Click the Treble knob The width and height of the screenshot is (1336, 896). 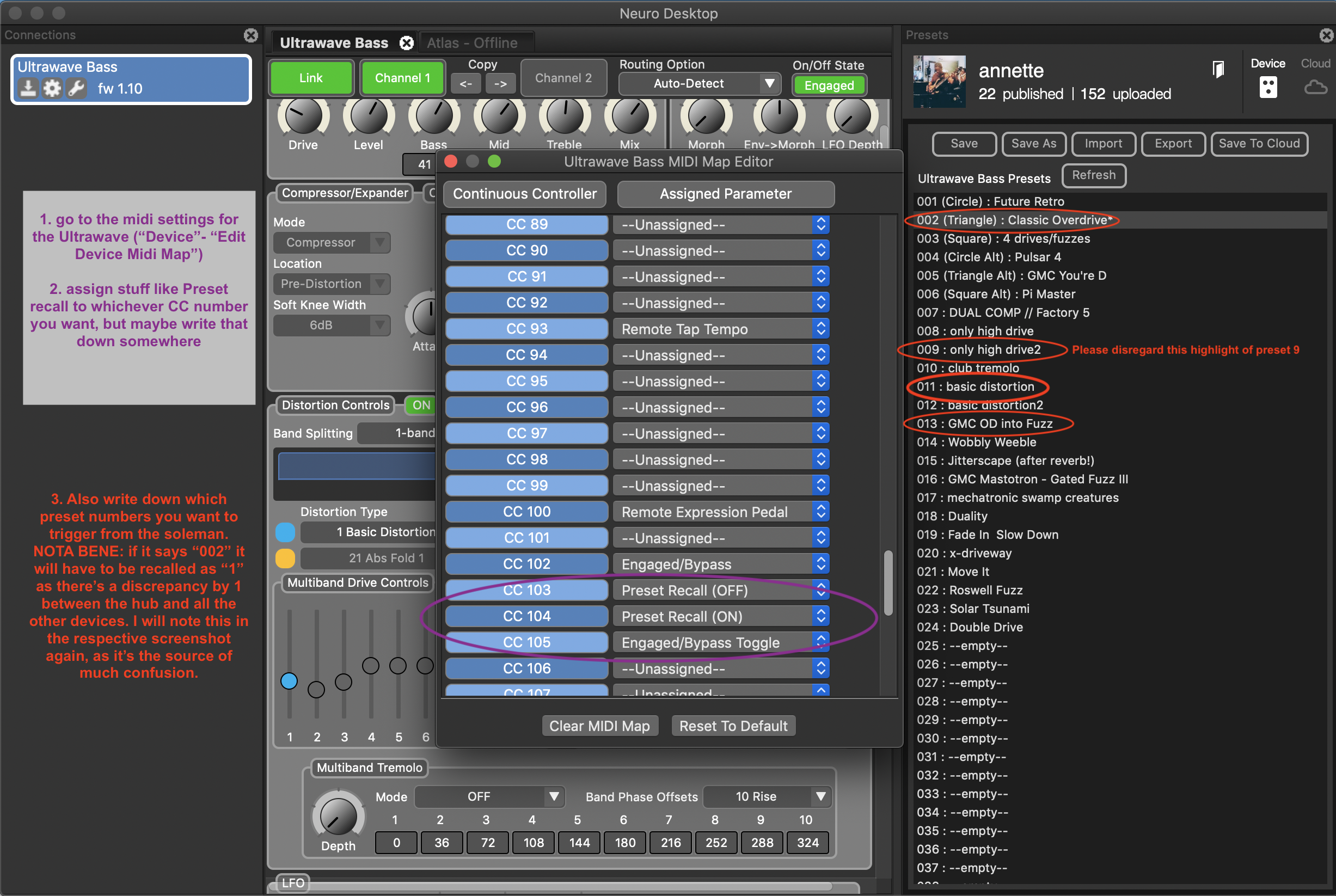(x=565, y=116)
